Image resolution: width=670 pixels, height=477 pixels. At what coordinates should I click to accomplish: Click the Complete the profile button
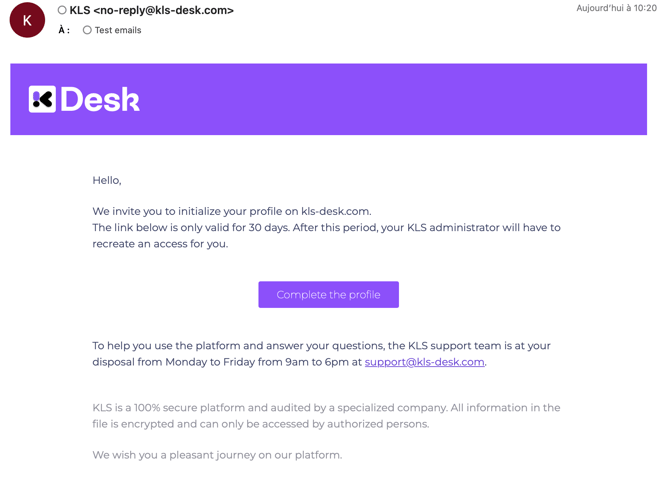point(328,294)
